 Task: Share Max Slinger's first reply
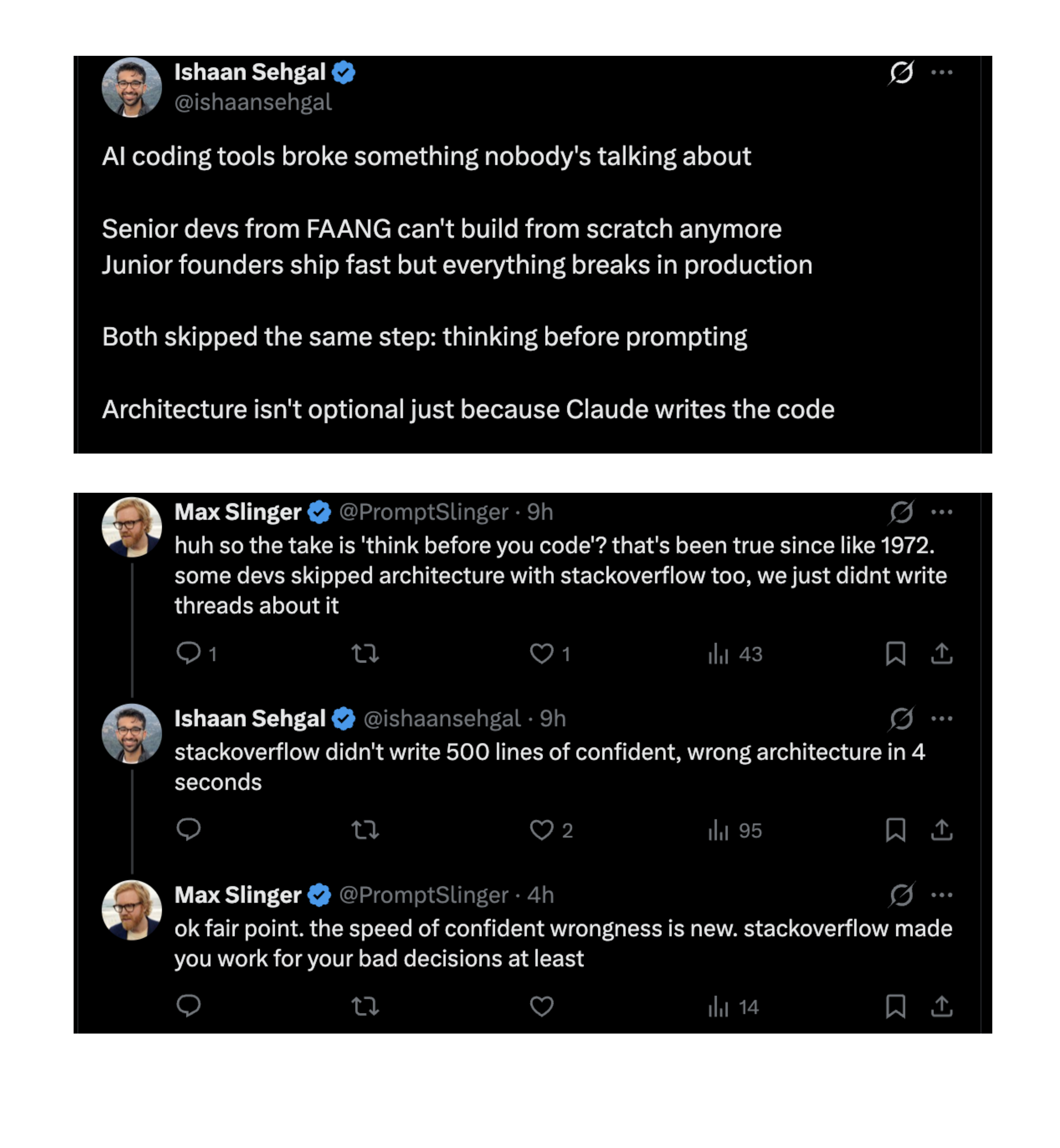pyautogui.click(x=942, y=653)
